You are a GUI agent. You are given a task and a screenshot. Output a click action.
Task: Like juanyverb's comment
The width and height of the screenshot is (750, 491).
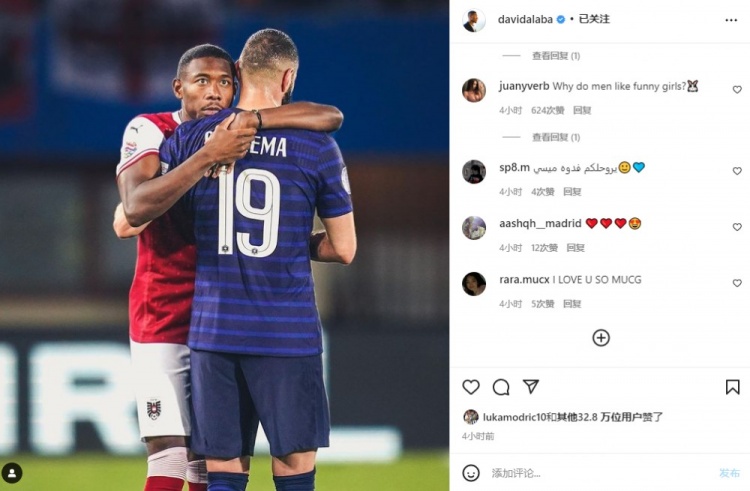[x=737, y=89]
